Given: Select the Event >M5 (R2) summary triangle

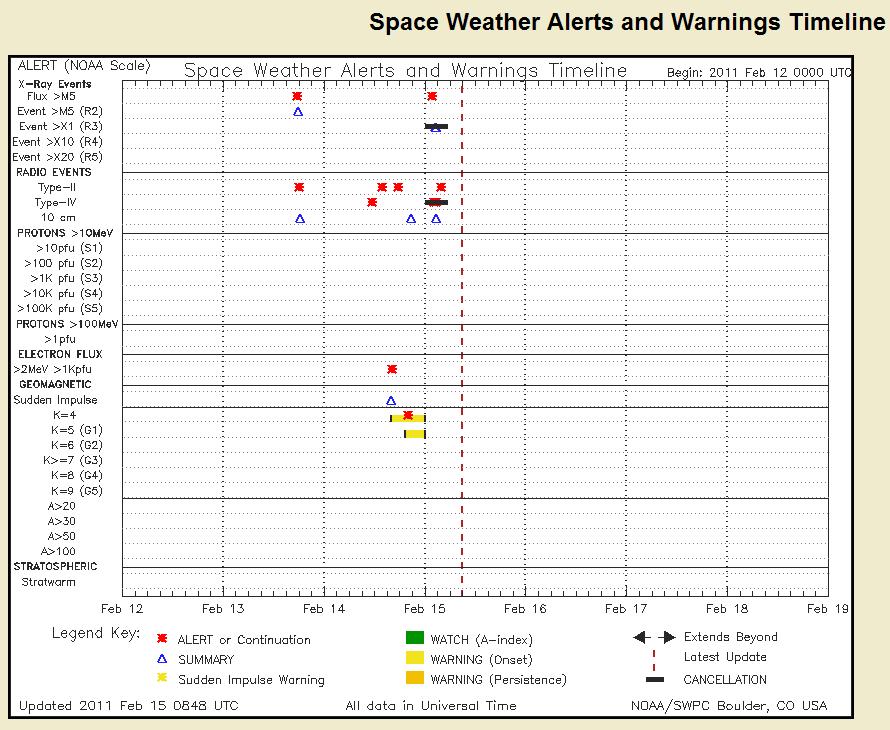Looking at the screenshot, I should pyautogui.click(x=298, y=112).
